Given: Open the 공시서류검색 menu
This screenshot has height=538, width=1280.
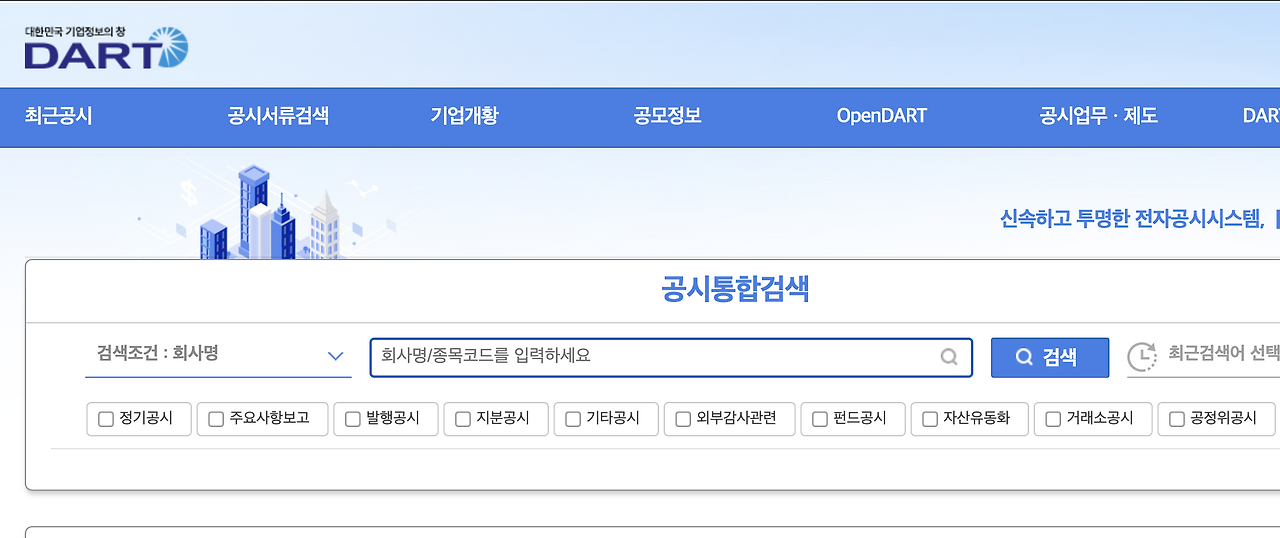Looking at the screenshot, I should [x=278, y=116].
